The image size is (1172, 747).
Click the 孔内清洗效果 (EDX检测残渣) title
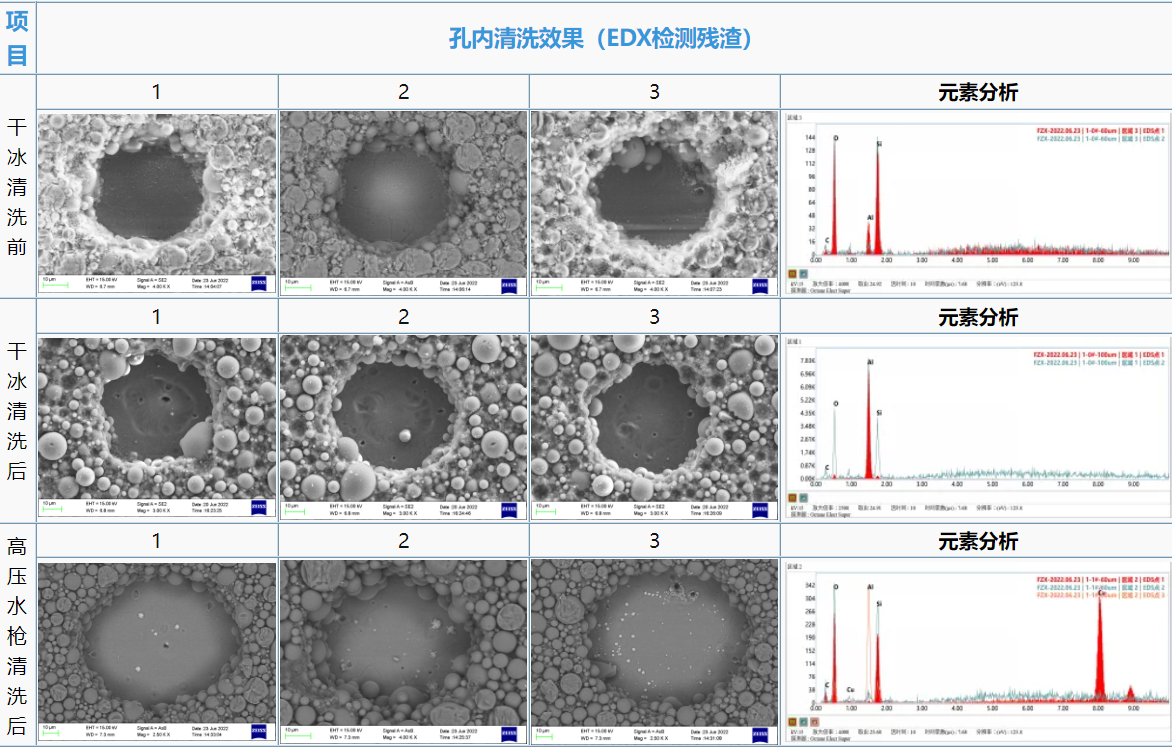[x=600, y=38]
